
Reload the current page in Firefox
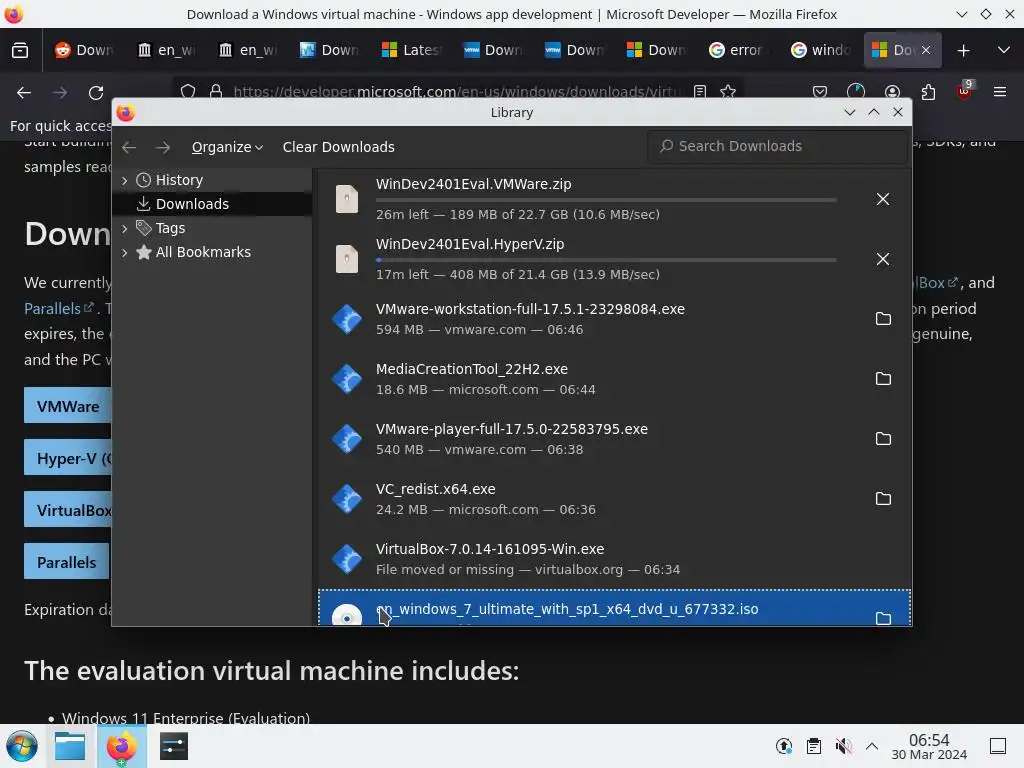[x=96, y=93]
